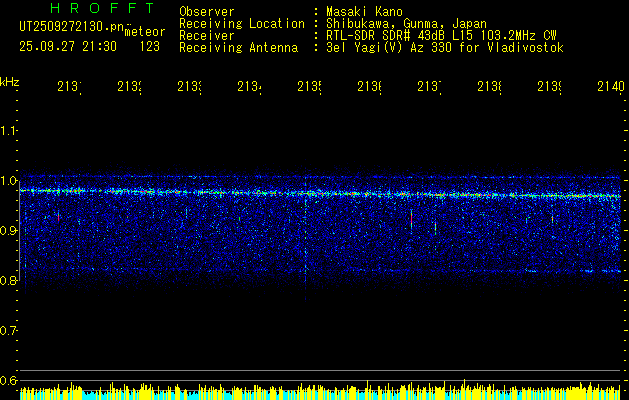
Task: Click the 0.8 frequency axis label
Action: (x=8, y=280)
